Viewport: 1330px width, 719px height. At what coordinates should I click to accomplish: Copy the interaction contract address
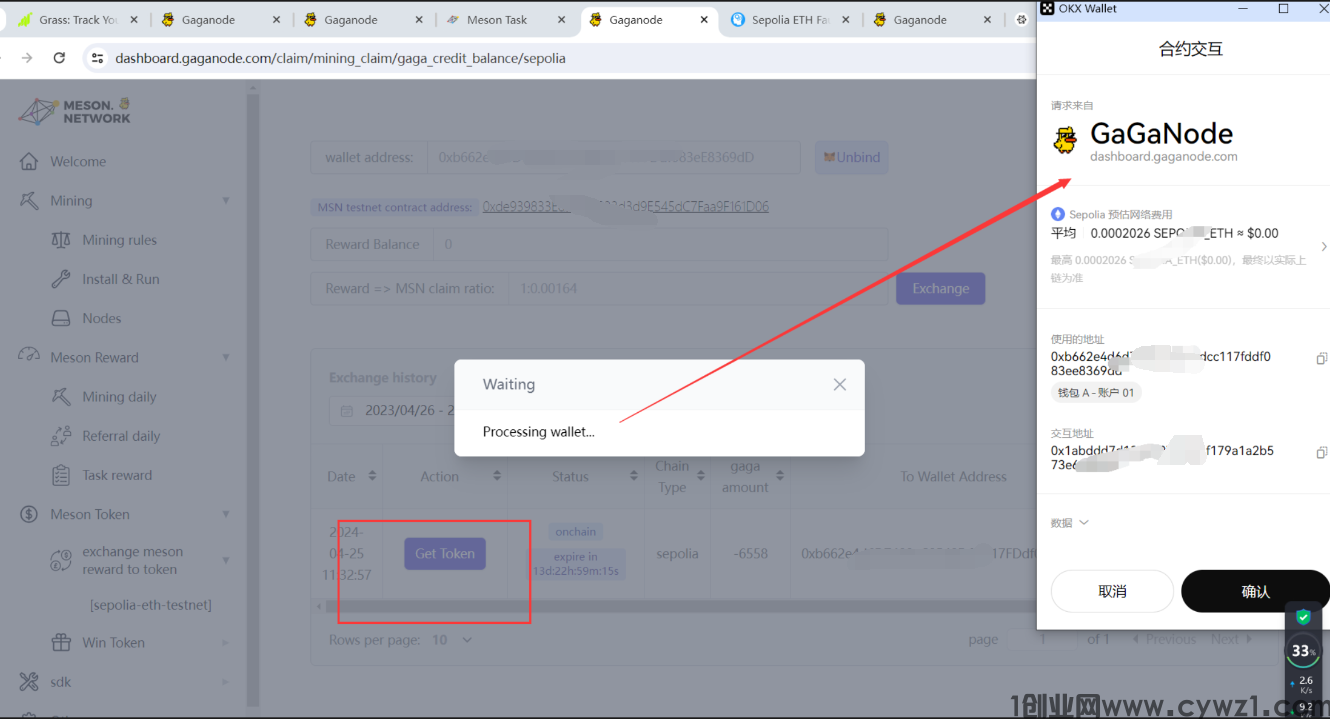pyautogui.click(x=1321, y=452)
